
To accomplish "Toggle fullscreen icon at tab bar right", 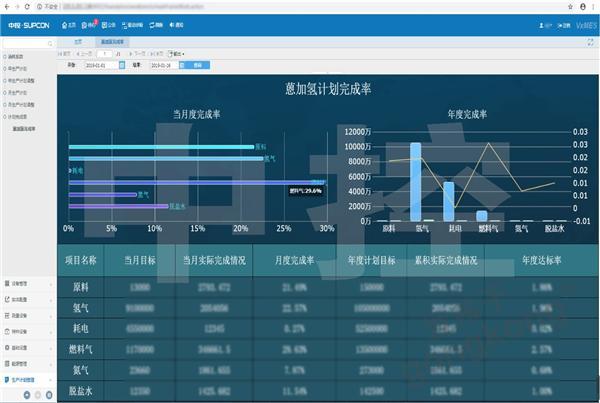I will (x=590, y=42).
